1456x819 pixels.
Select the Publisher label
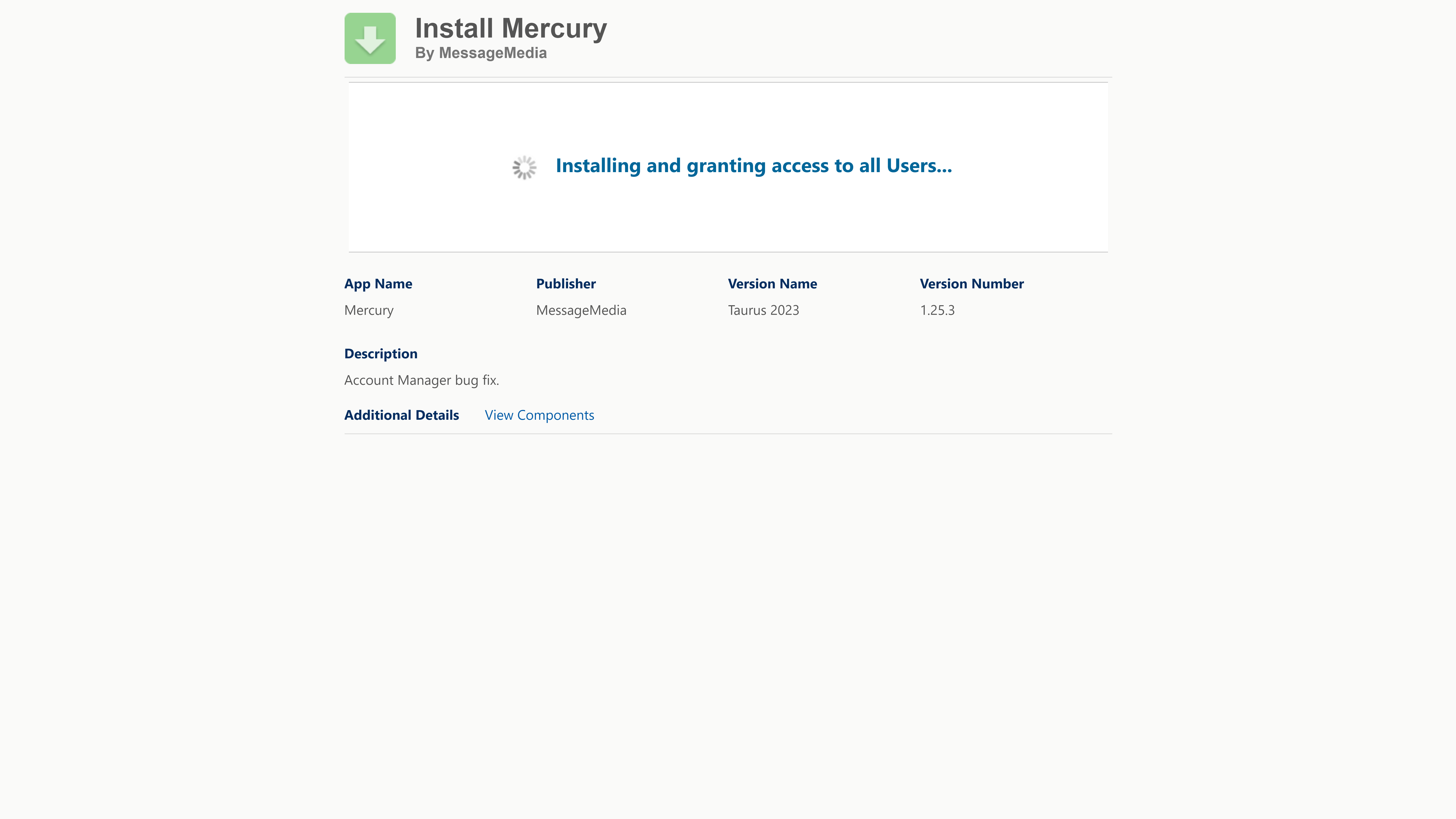[566, 284]
